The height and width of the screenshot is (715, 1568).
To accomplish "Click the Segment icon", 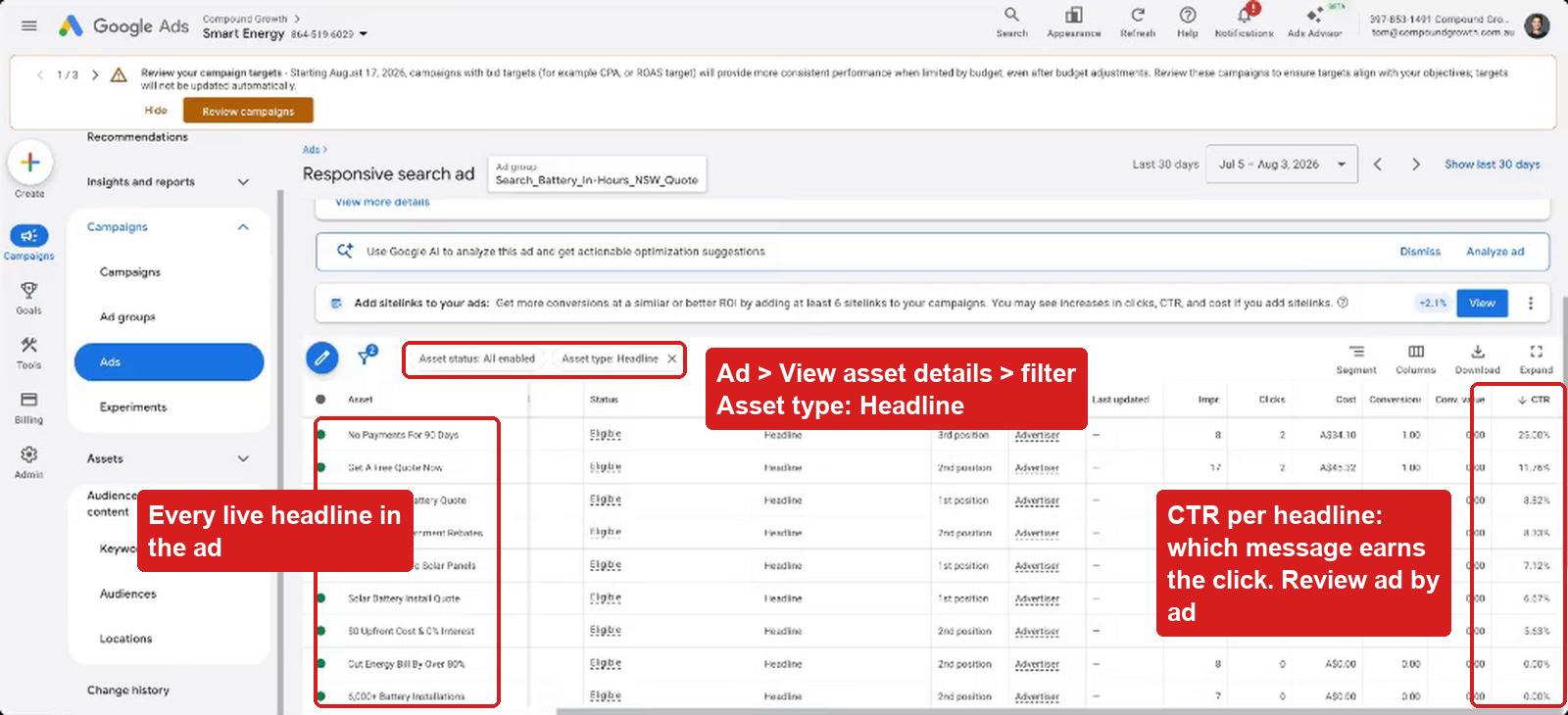I will coord(1356,351).
